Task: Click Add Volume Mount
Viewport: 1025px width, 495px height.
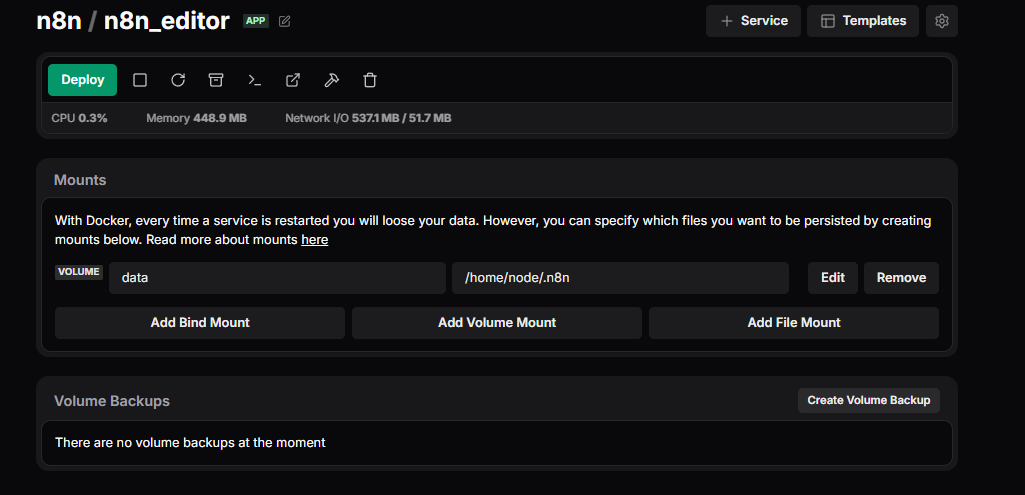Action: 497,323
